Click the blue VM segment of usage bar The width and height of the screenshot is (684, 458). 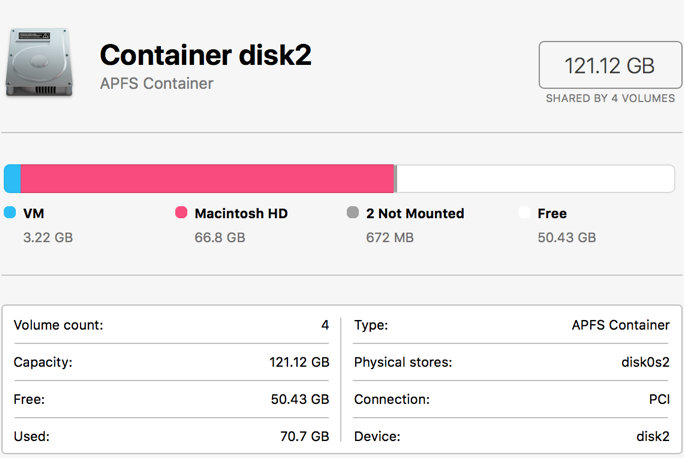click(12, 179)
